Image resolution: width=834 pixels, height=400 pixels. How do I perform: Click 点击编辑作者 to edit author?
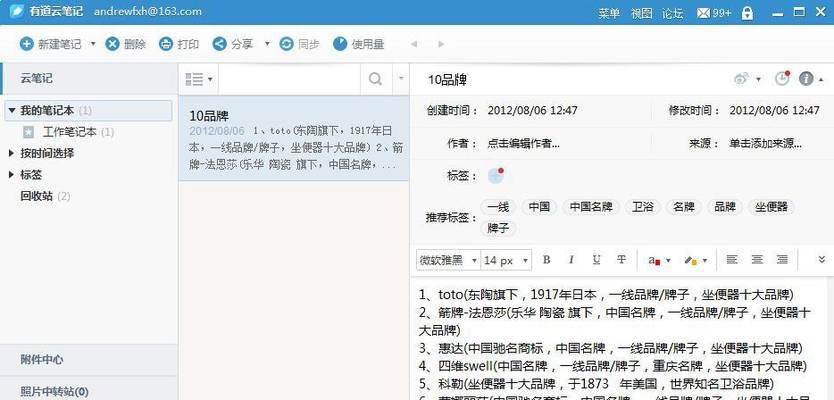523,143
